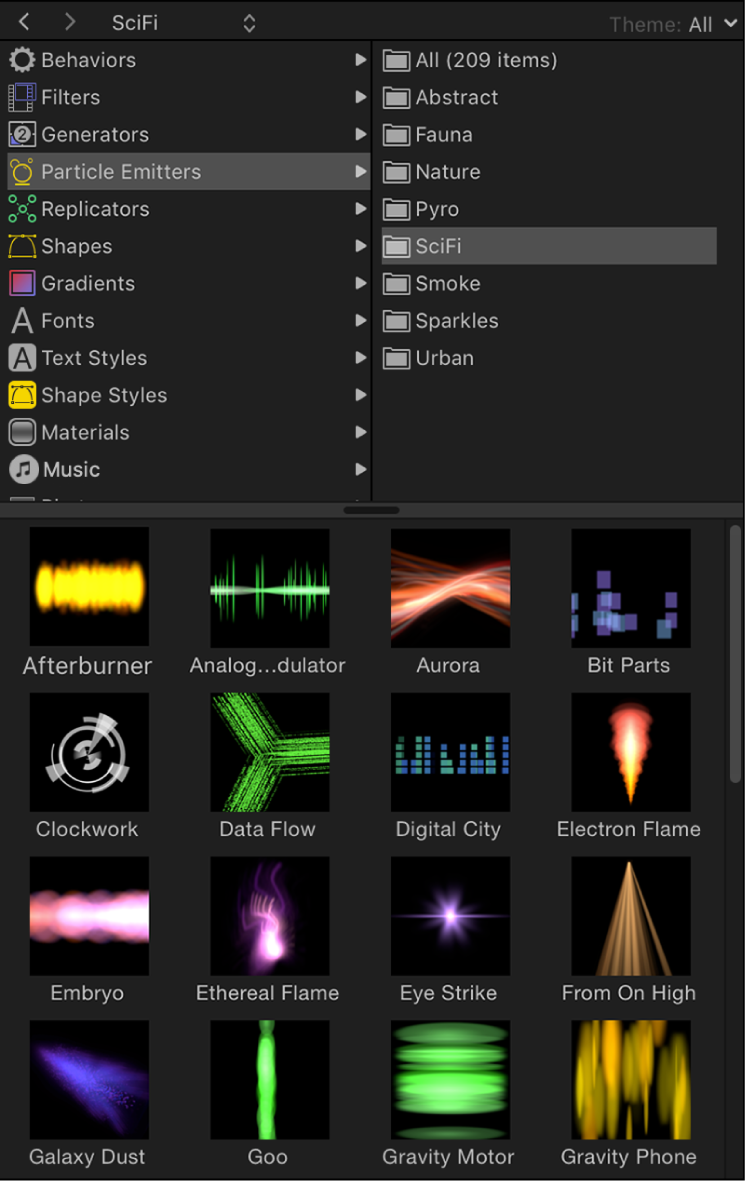
Task: Click the pane divider handle
Action: coord(371,510)
